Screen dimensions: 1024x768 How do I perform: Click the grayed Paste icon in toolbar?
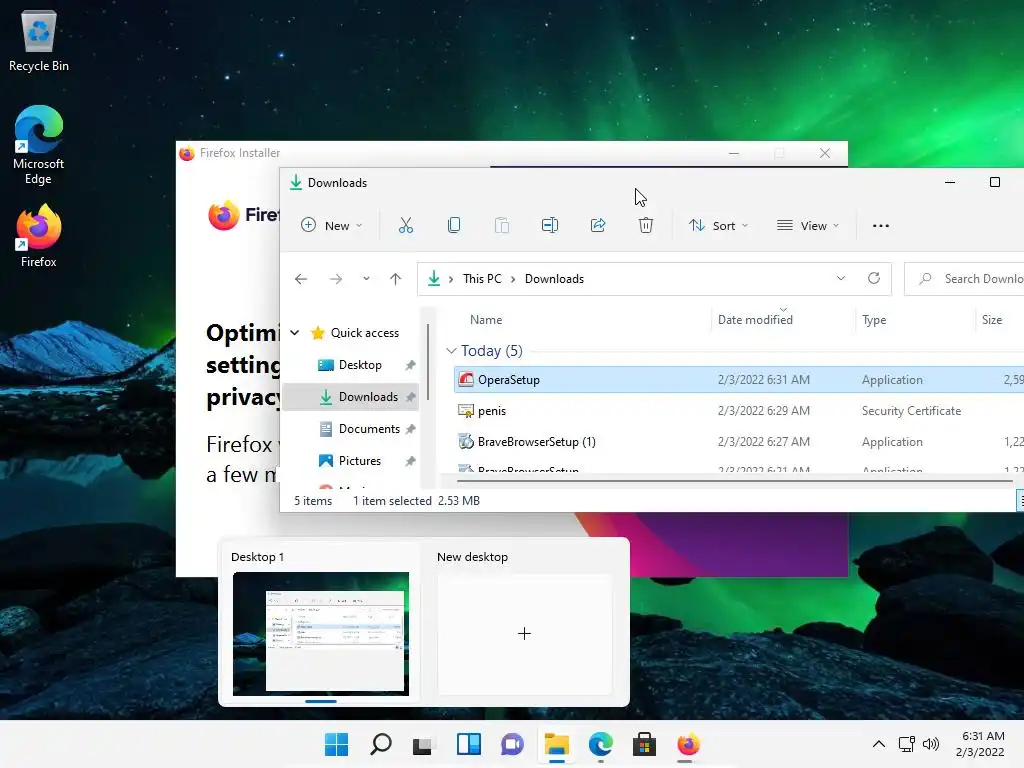click(502, 225)
